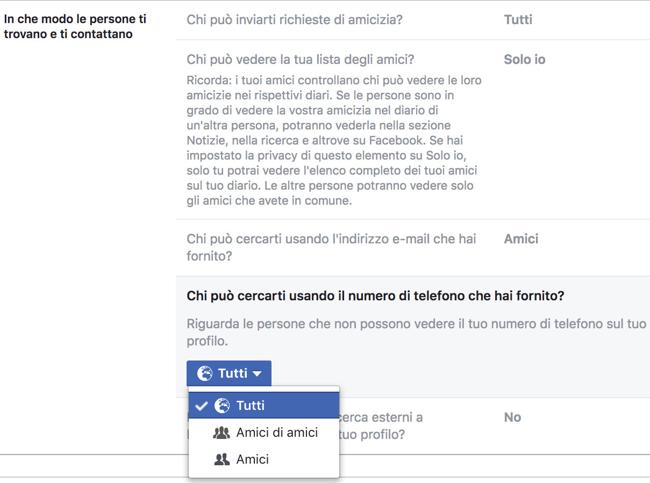The image size is (650, 483).
Task: Click the Amici two-person icon in the menu
Action: [x=222, y=460]
